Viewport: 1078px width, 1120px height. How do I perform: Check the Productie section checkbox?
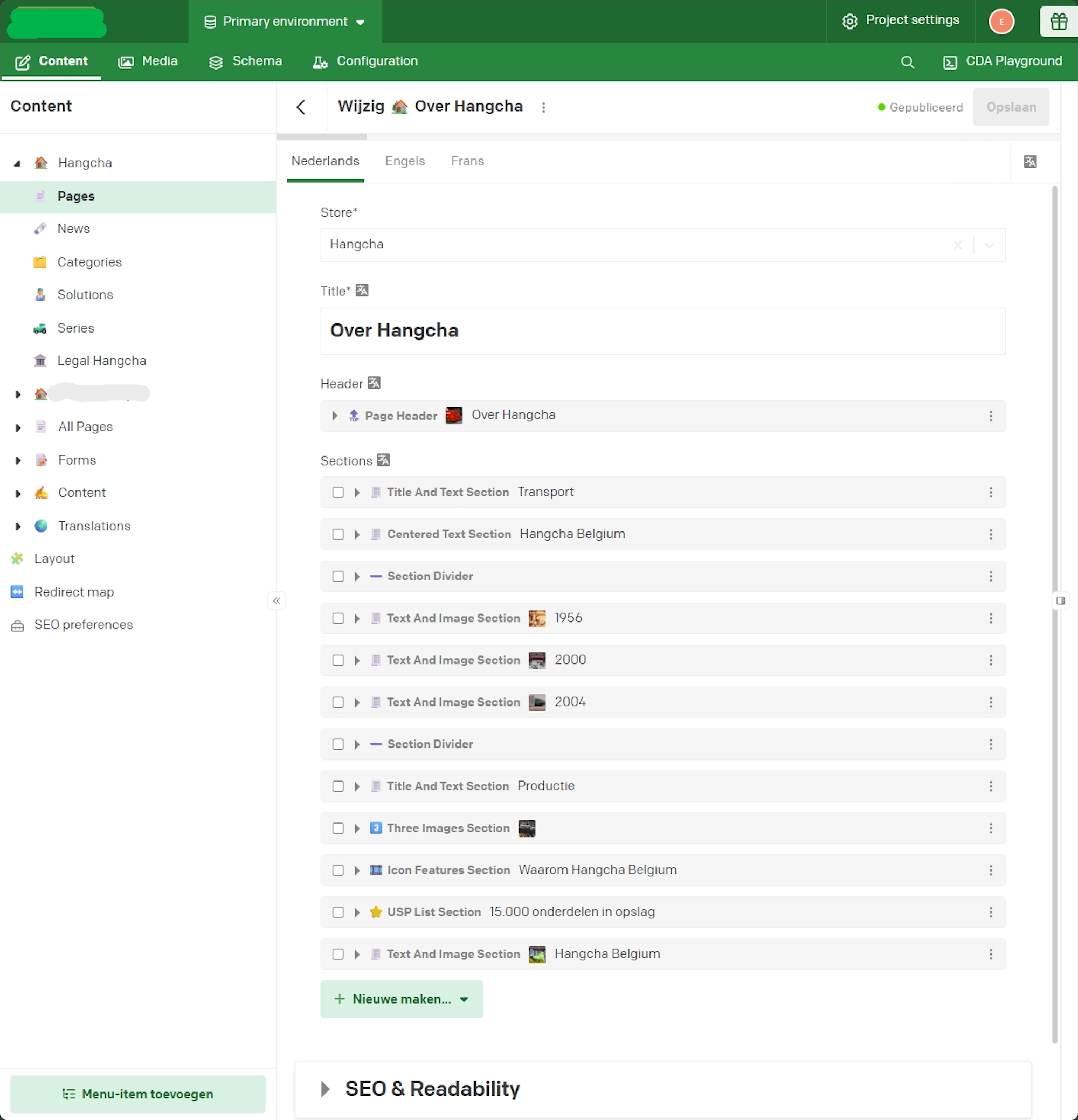coord(338,786)
